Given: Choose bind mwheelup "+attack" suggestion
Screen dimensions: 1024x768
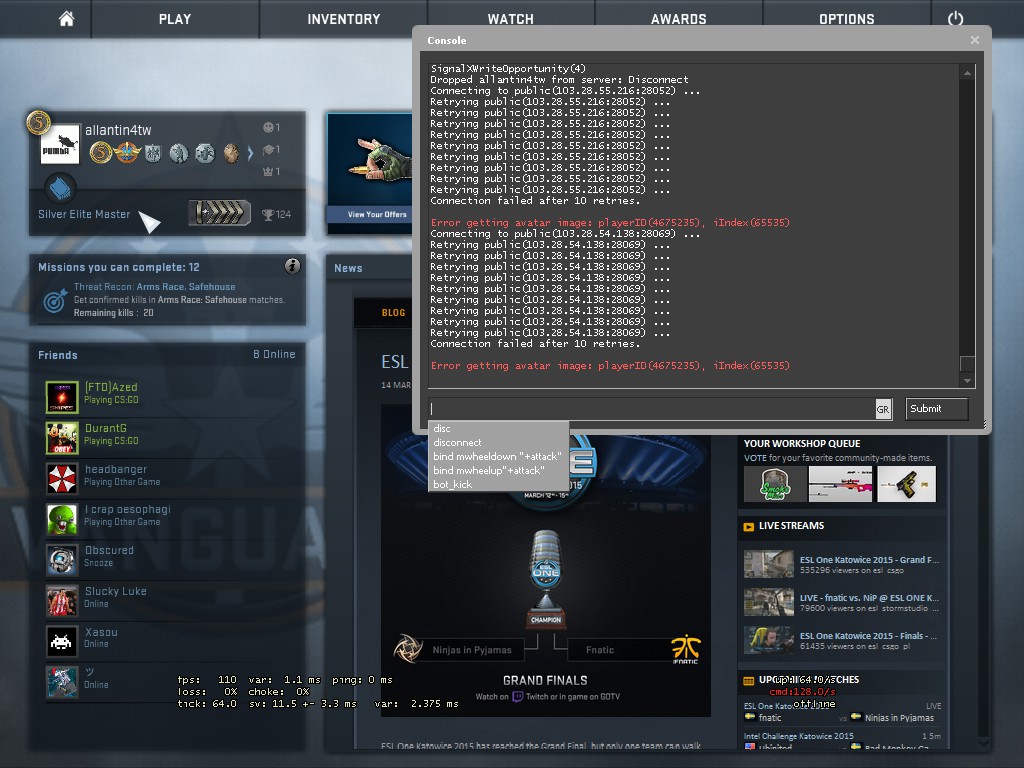Looking at the screenshot, I should (498, 470).
